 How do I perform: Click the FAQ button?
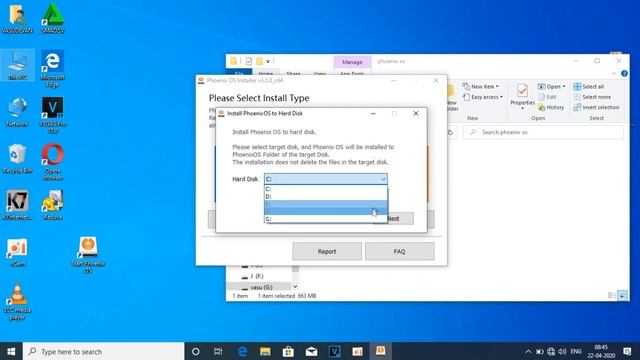point(400,251)
